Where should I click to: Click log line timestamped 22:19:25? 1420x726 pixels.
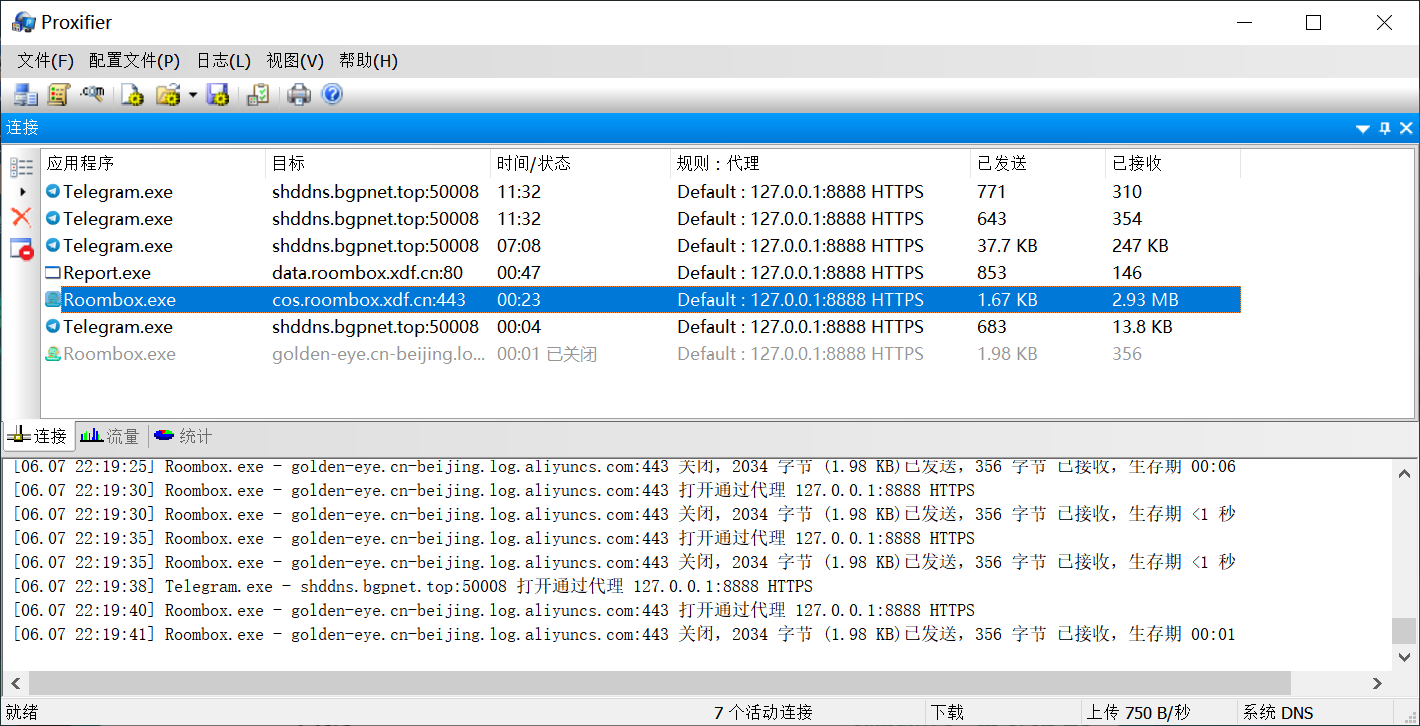point(624,467)
